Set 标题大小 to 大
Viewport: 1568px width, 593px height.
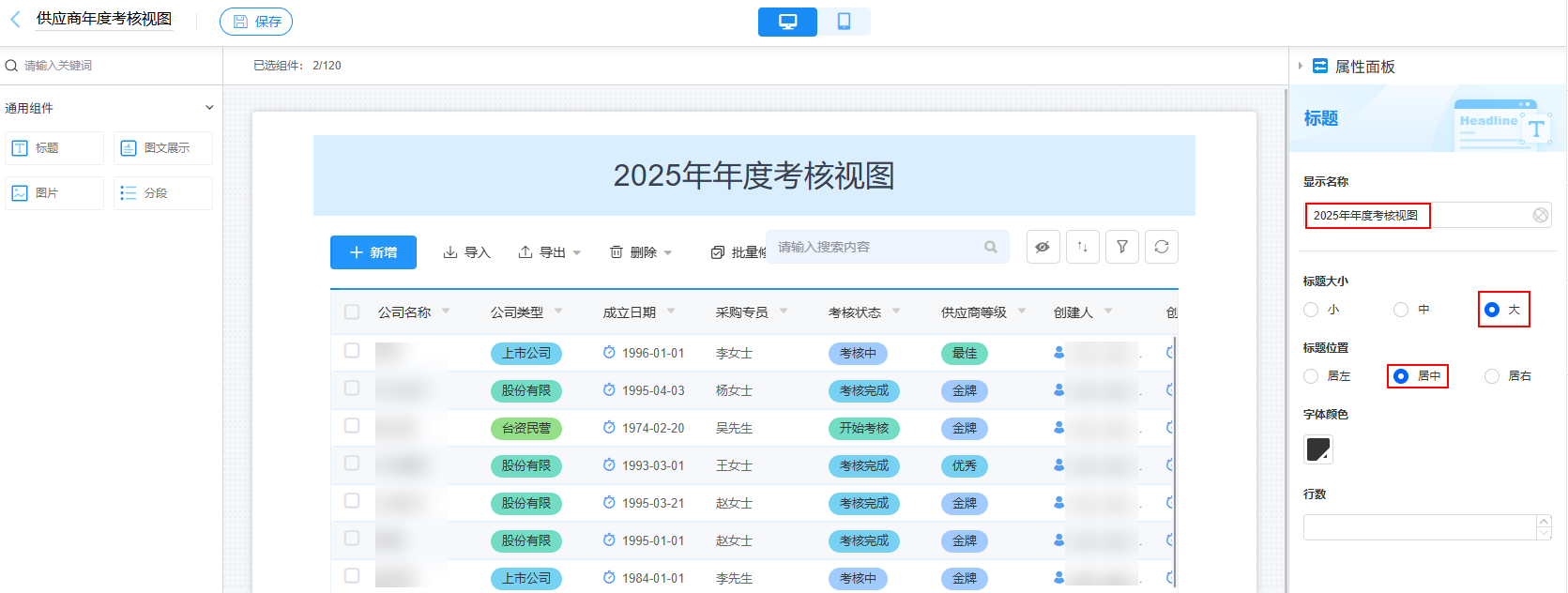[x=1492, y=310]
